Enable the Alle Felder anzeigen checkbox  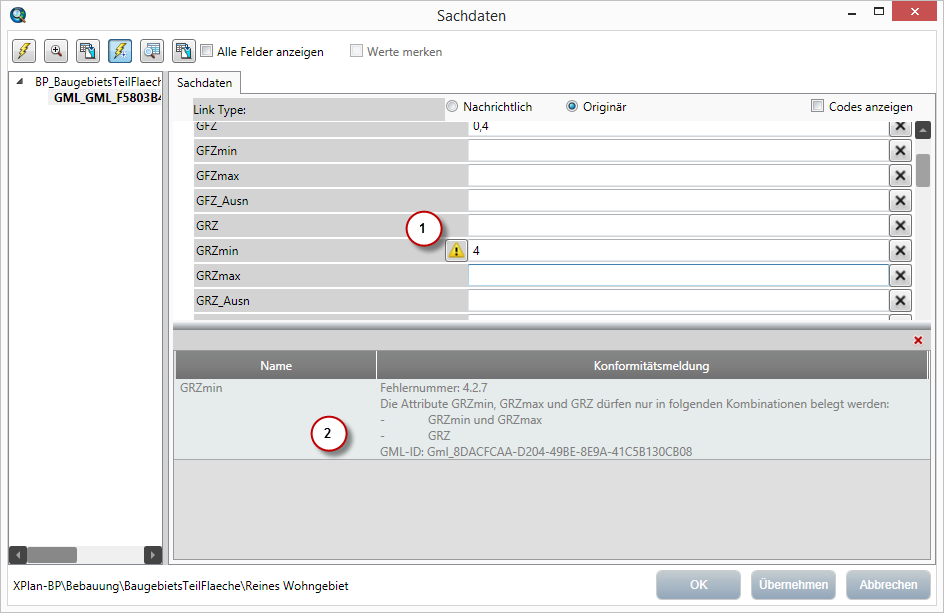(x=207, y=51)
